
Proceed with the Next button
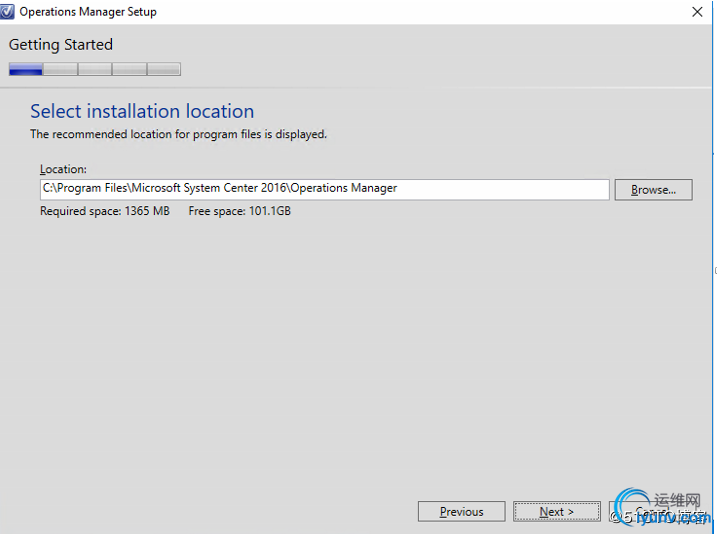(x=556, y=512)
